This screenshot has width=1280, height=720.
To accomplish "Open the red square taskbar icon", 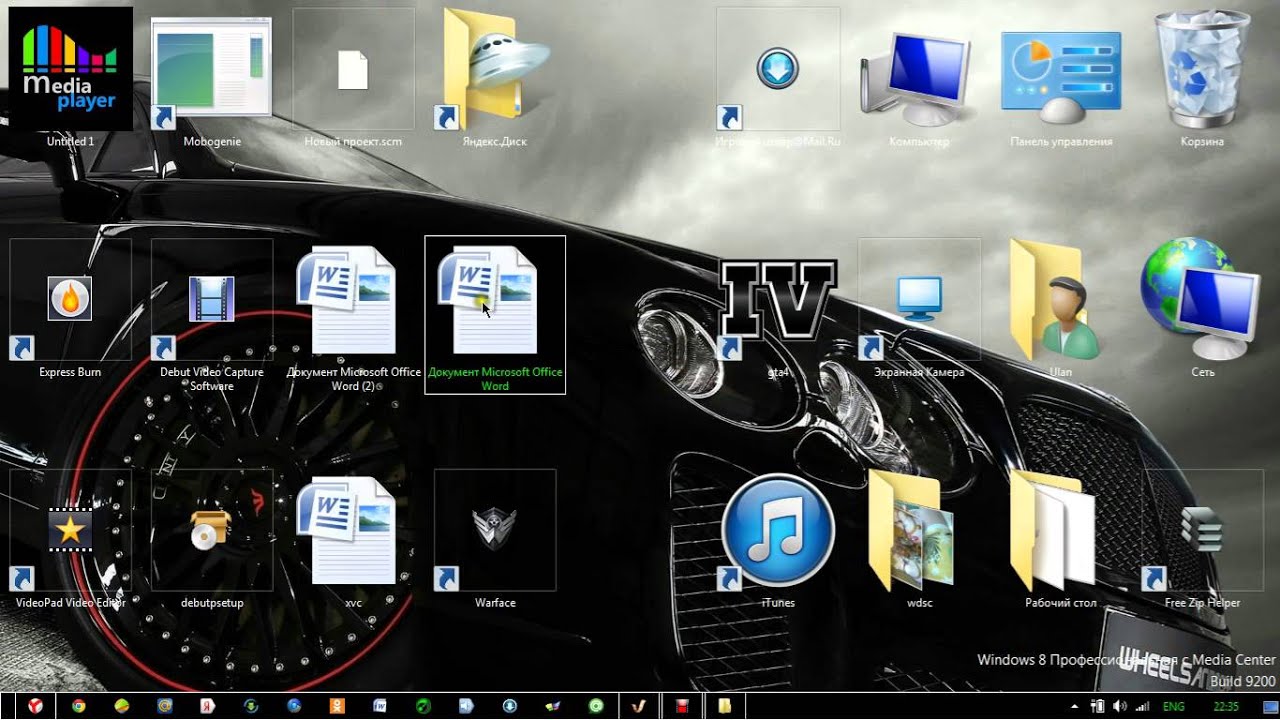I will point(681,706).
